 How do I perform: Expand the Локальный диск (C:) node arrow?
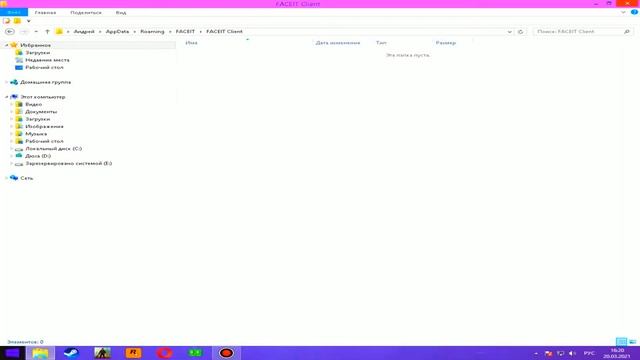click(x=11, y=149)
